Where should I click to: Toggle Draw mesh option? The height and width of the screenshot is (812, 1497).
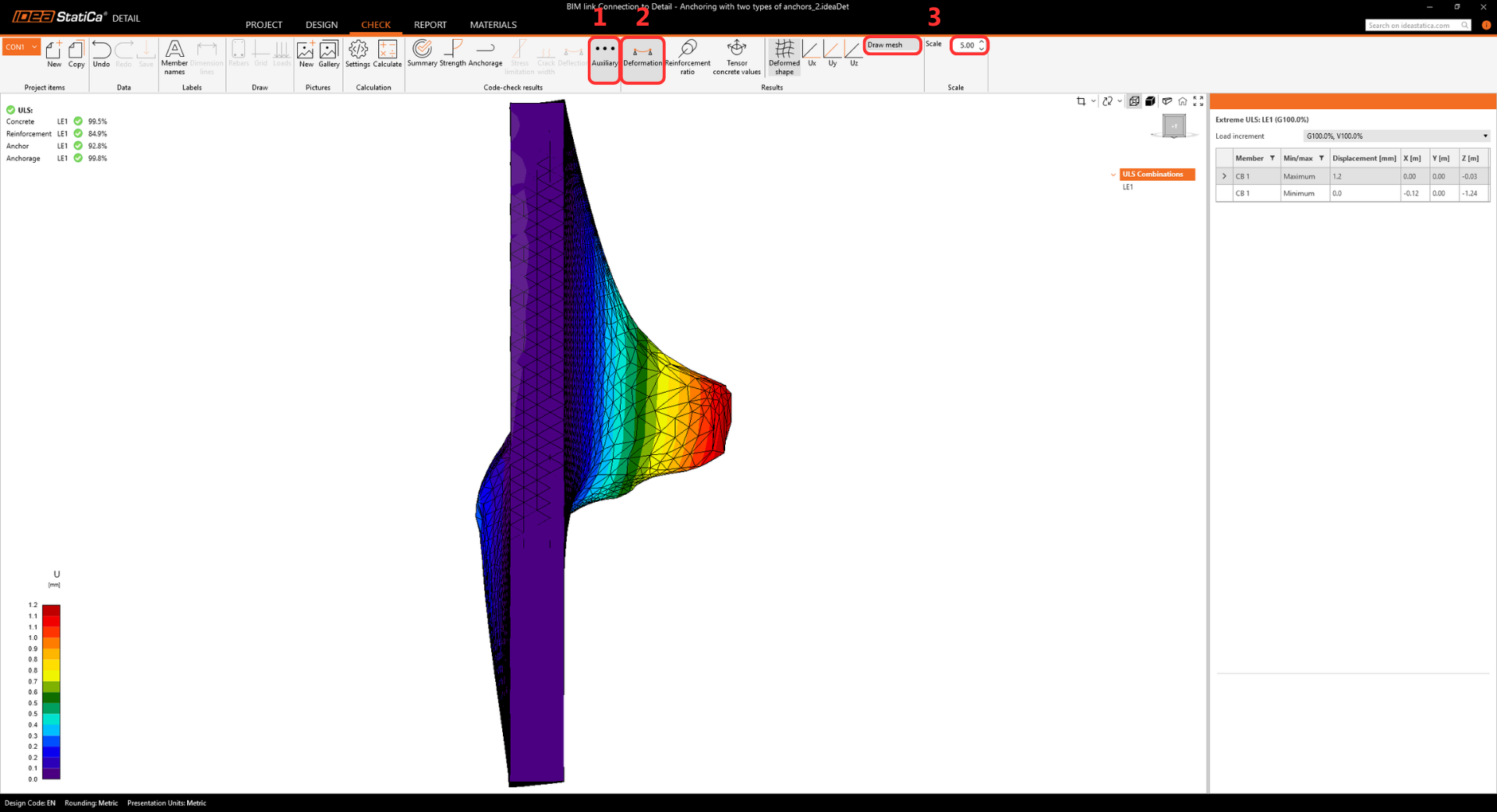click(892, 45)
